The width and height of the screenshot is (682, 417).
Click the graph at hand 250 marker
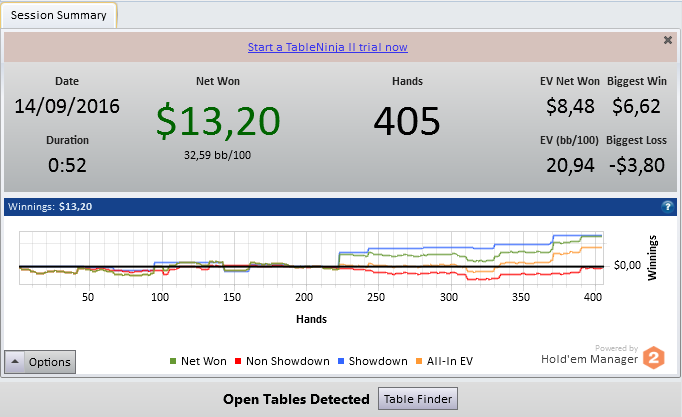tap(376, 297)
